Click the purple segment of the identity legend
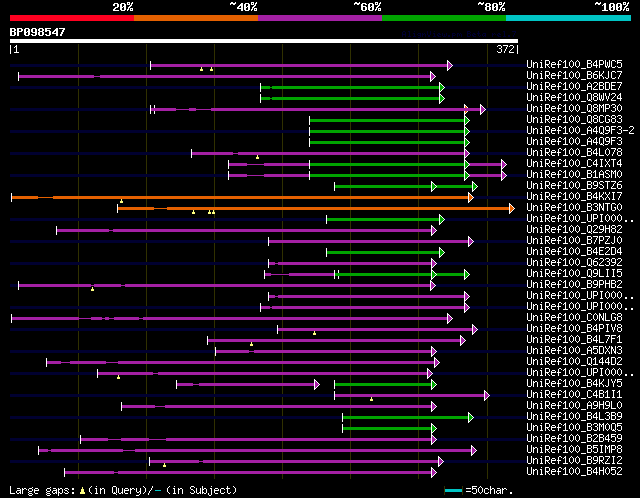 click(x=320, y=18)
